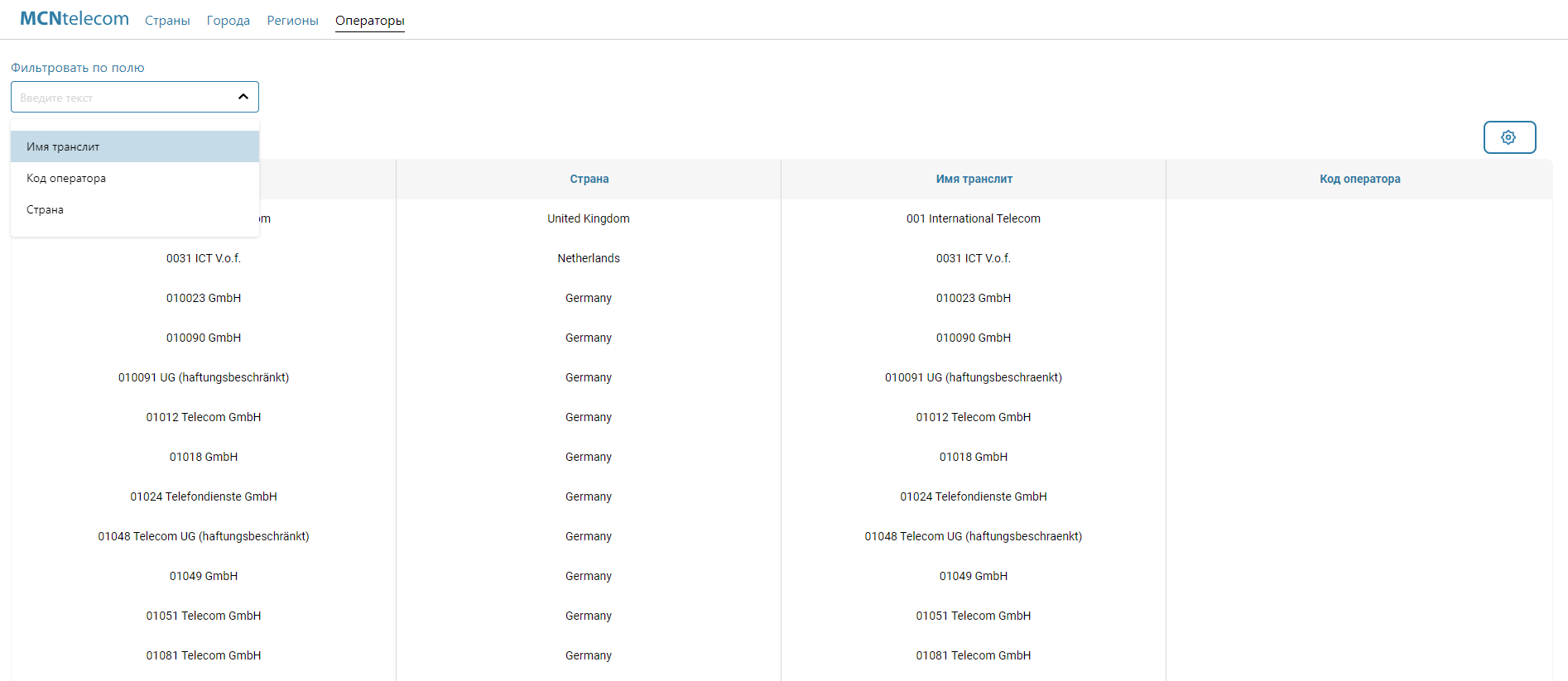Switch to the Города tab

click(228, 21)
